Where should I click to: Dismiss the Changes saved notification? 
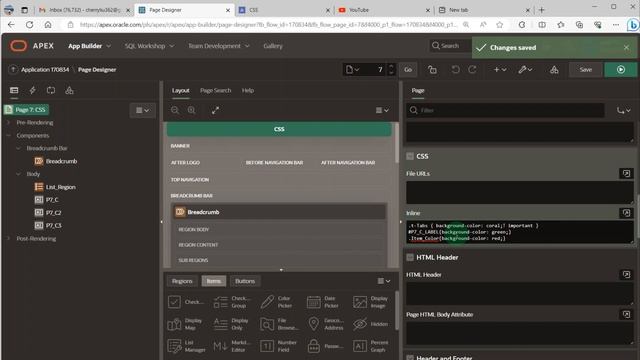coord(626,48)
